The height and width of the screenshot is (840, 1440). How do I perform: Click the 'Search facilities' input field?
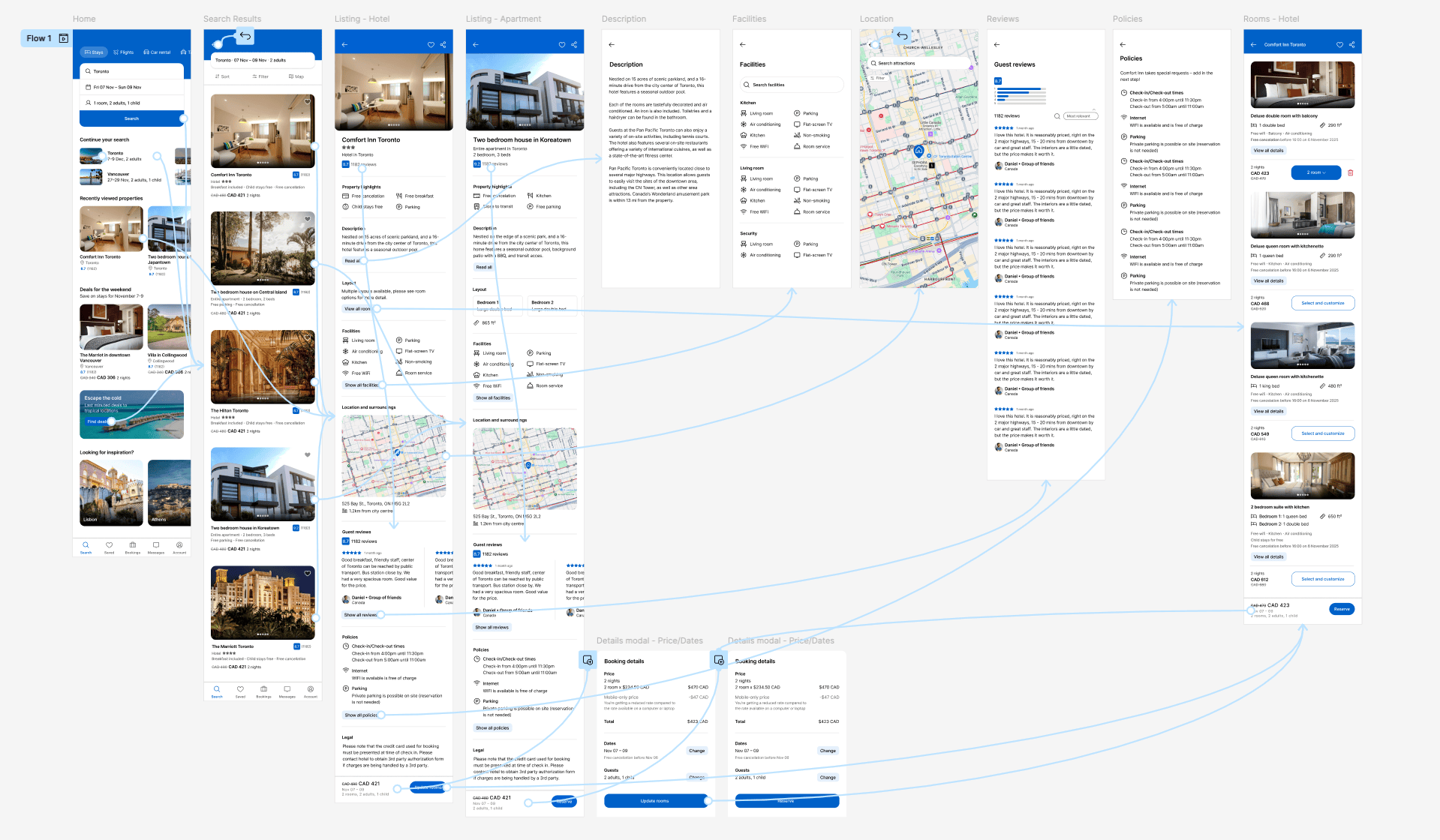point(792,85)
